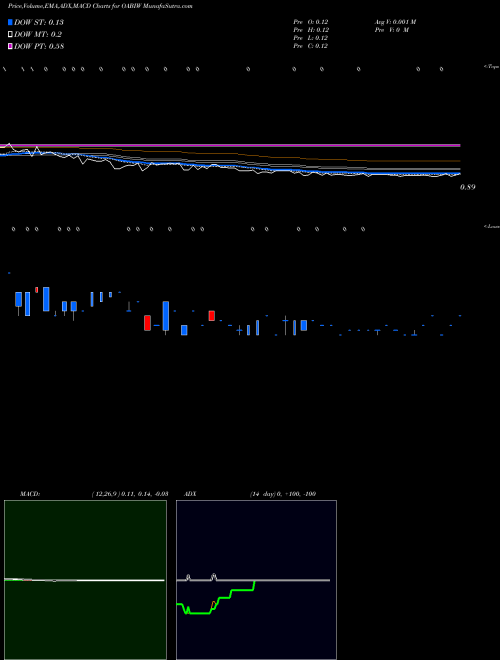Click the ADX panel heading
This screenshot has width=500, height=660.
(190, 494)
